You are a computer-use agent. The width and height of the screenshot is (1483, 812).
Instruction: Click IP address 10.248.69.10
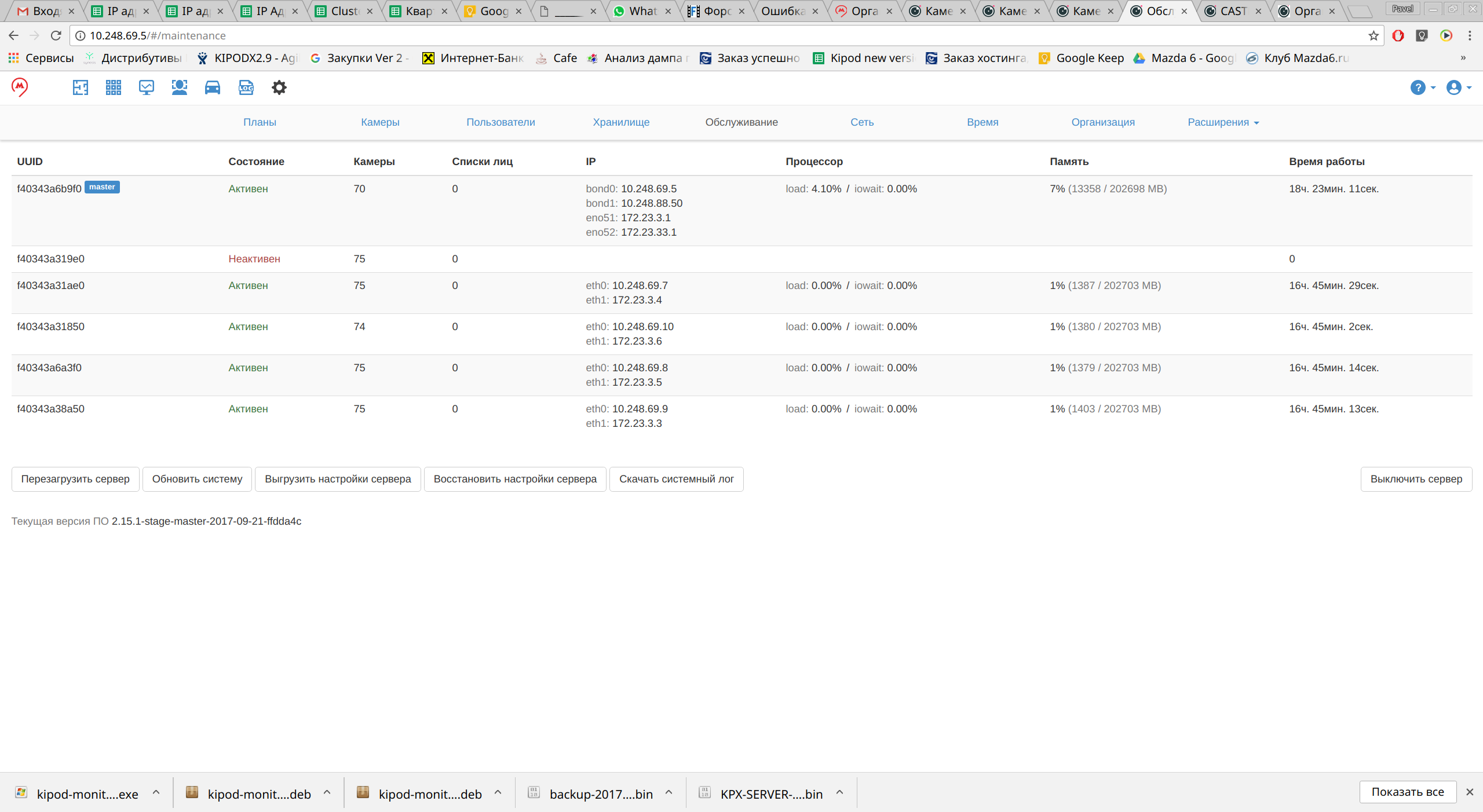pos(643,327)
